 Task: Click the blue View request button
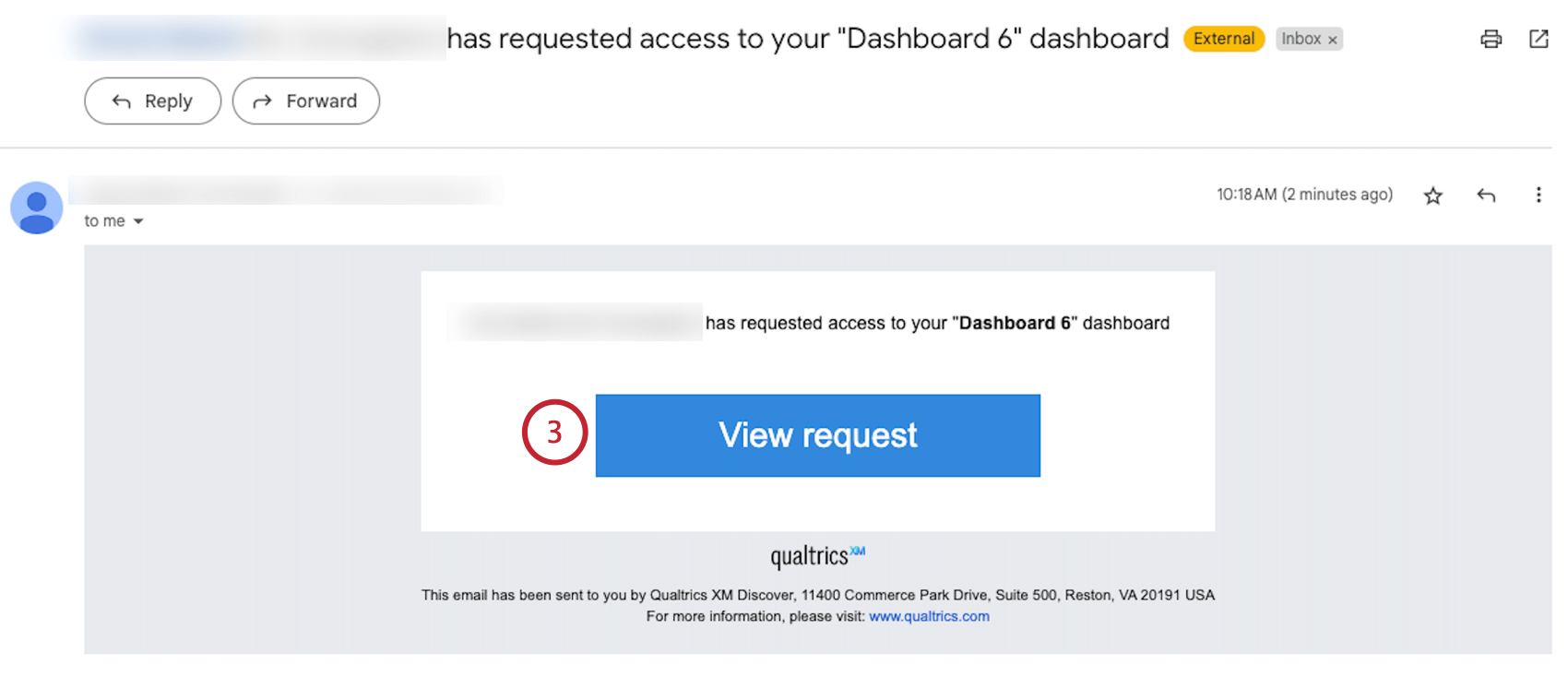point(817,435)
